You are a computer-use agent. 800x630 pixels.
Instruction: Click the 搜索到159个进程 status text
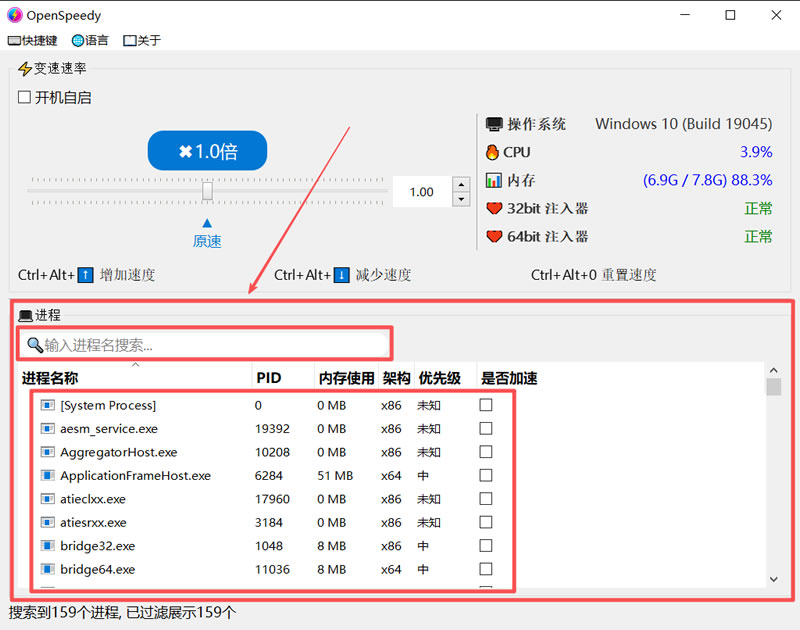(x=122, y=612)
